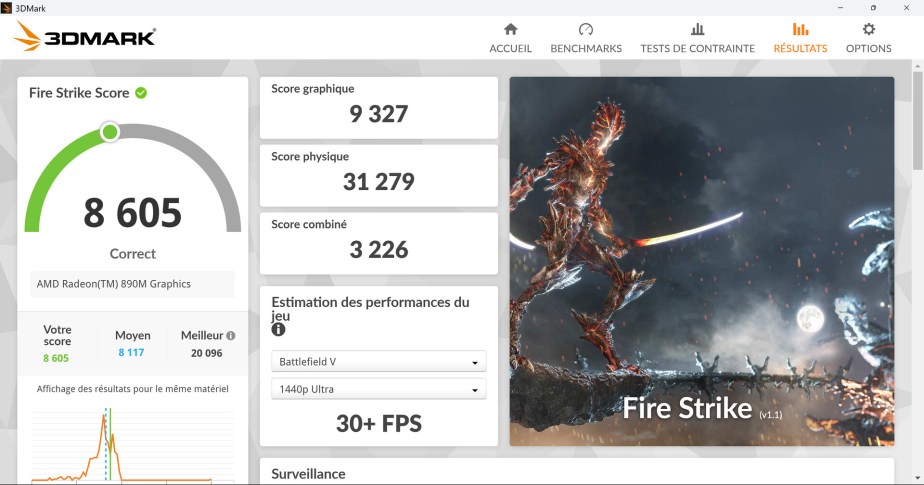Click the info icon under Estimation des performances
The width and height of the screenshot is (924, 485).
(278, 329)
